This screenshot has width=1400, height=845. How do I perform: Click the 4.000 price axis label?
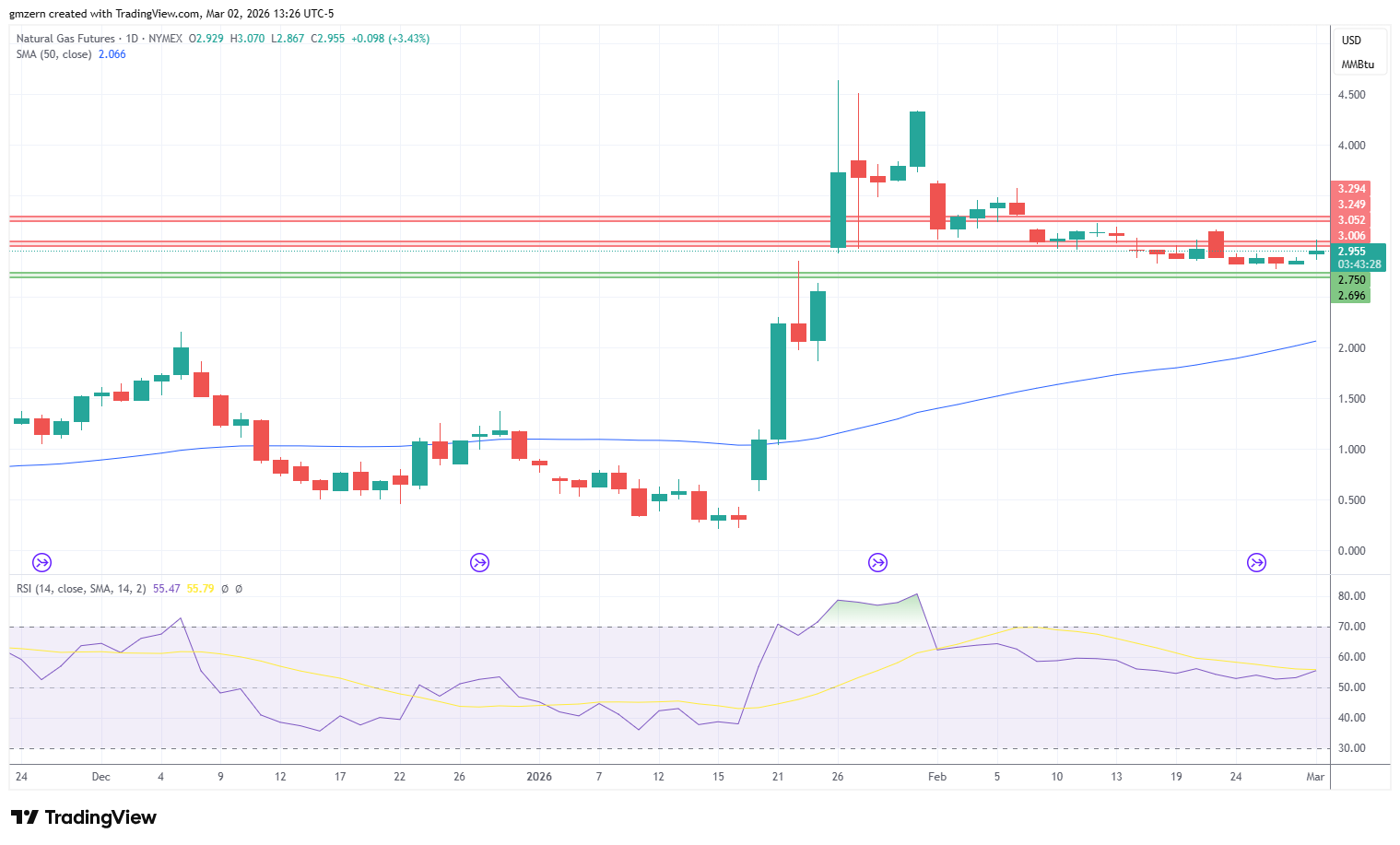pos(1352,146)
